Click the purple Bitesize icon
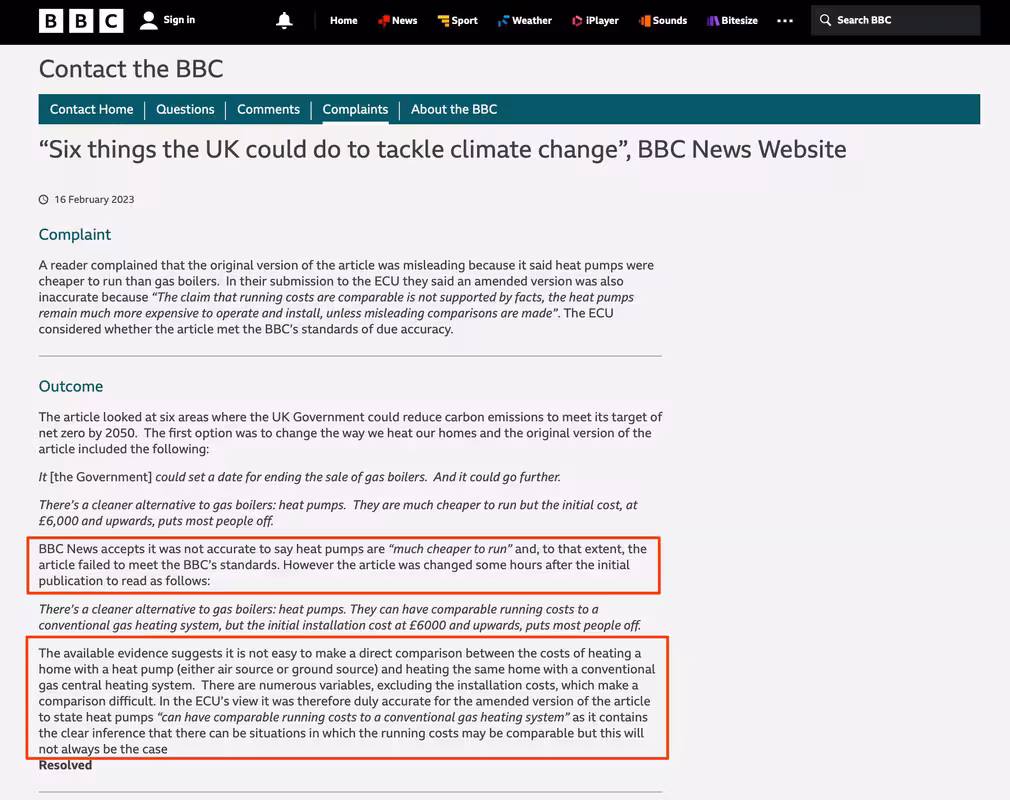This screenshot has width=1010, height=800. point(712,21)
